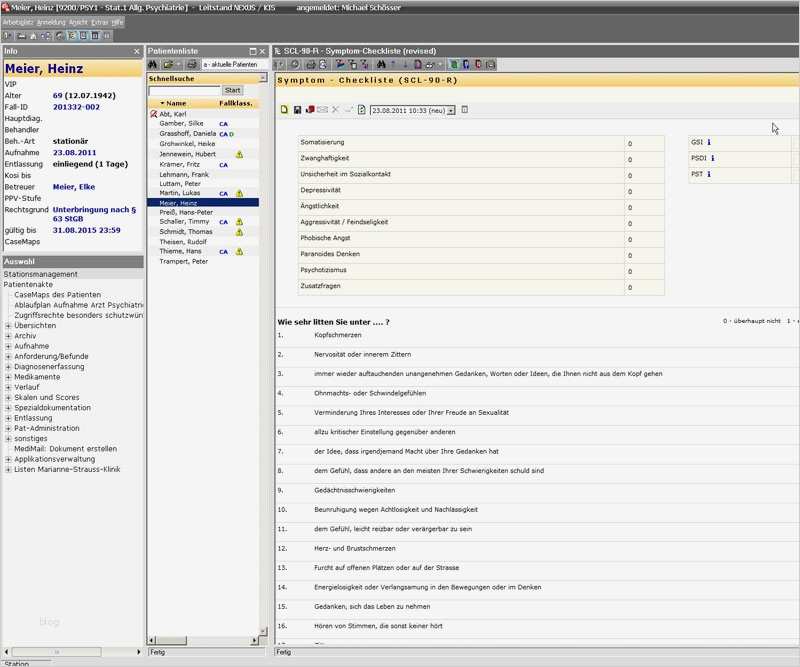Open the date dropdown 23.08.2011 10:33
Image resolution: width=800 pixels, height=667 pixels.
click(451, 110)
